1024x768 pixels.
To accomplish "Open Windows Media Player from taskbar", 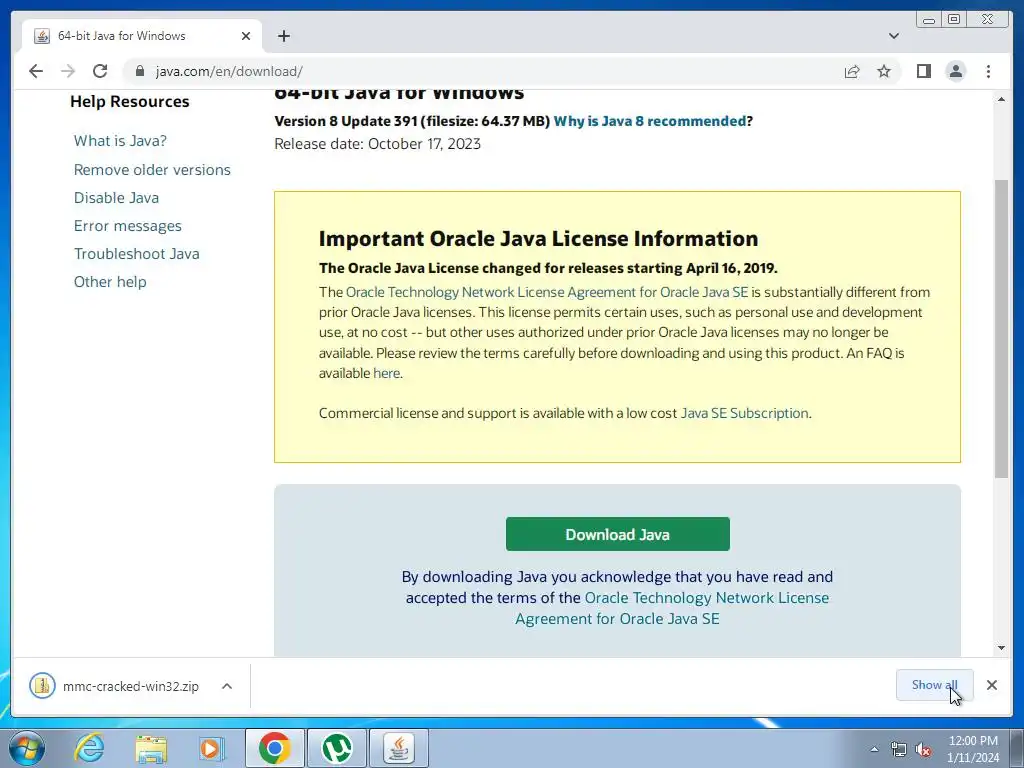I will 212,748.
